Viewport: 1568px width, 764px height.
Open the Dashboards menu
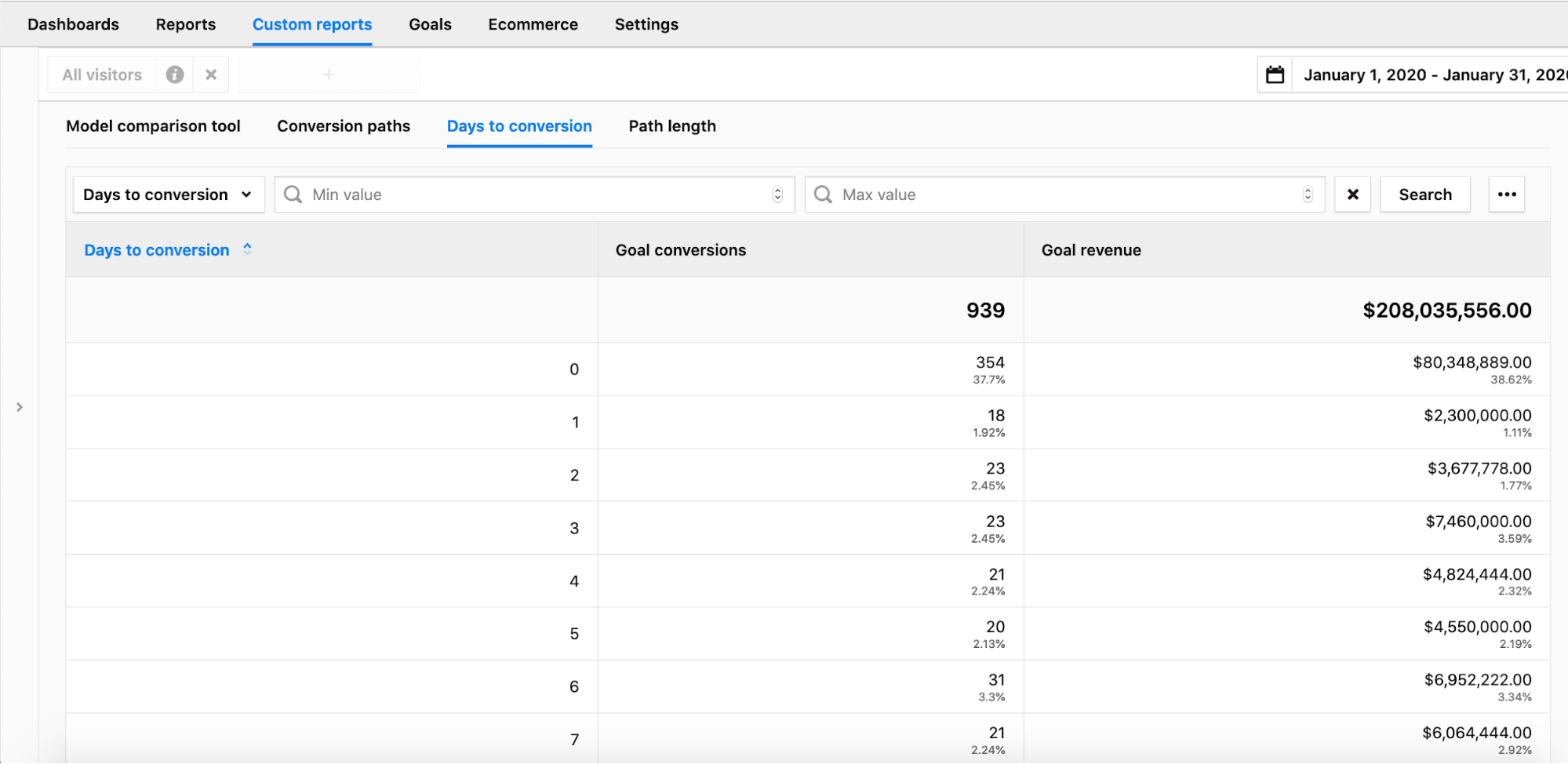(73, 24)
